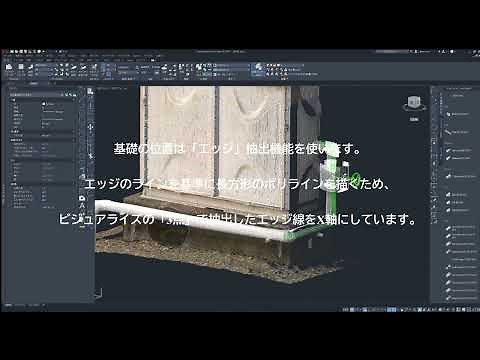Click the viewport controls label above the model

tap(112, 89)
